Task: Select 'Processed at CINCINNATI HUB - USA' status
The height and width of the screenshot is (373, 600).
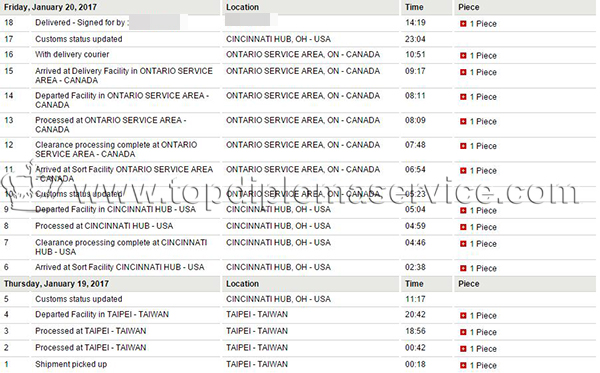Action: click(x=104, y=226)
